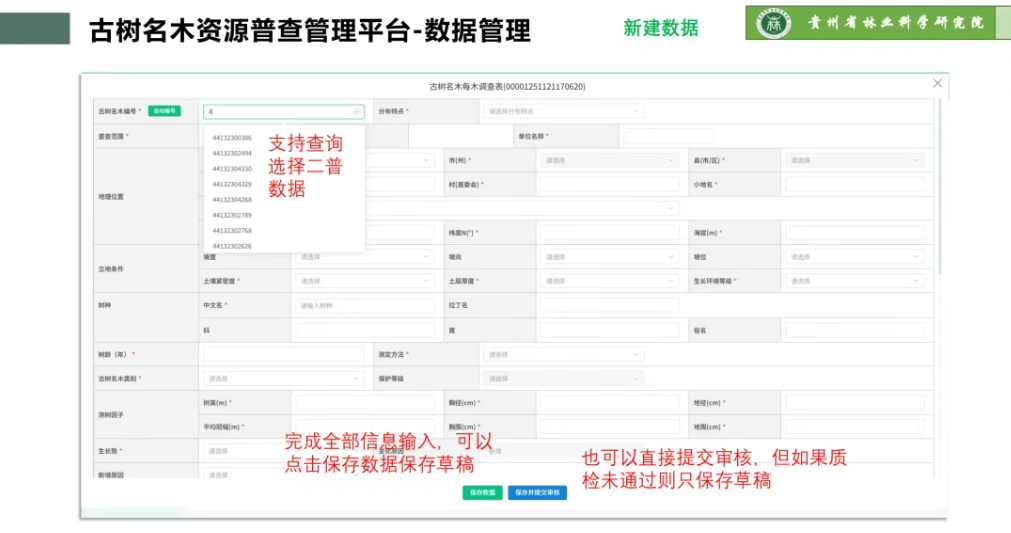The height and width of the screenshot is (533, 1011).
Task: Focus the 单位名称 input field
Action: click(x=667, y=136)
